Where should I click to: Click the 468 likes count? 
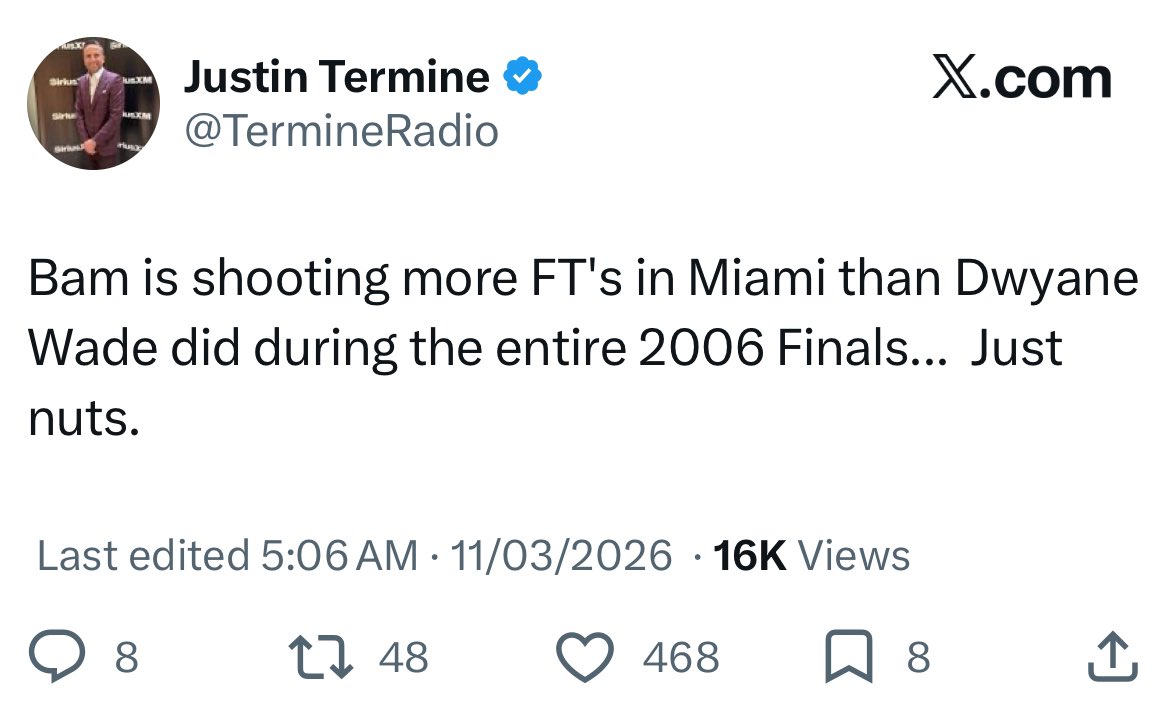click(x=680, y=658)
